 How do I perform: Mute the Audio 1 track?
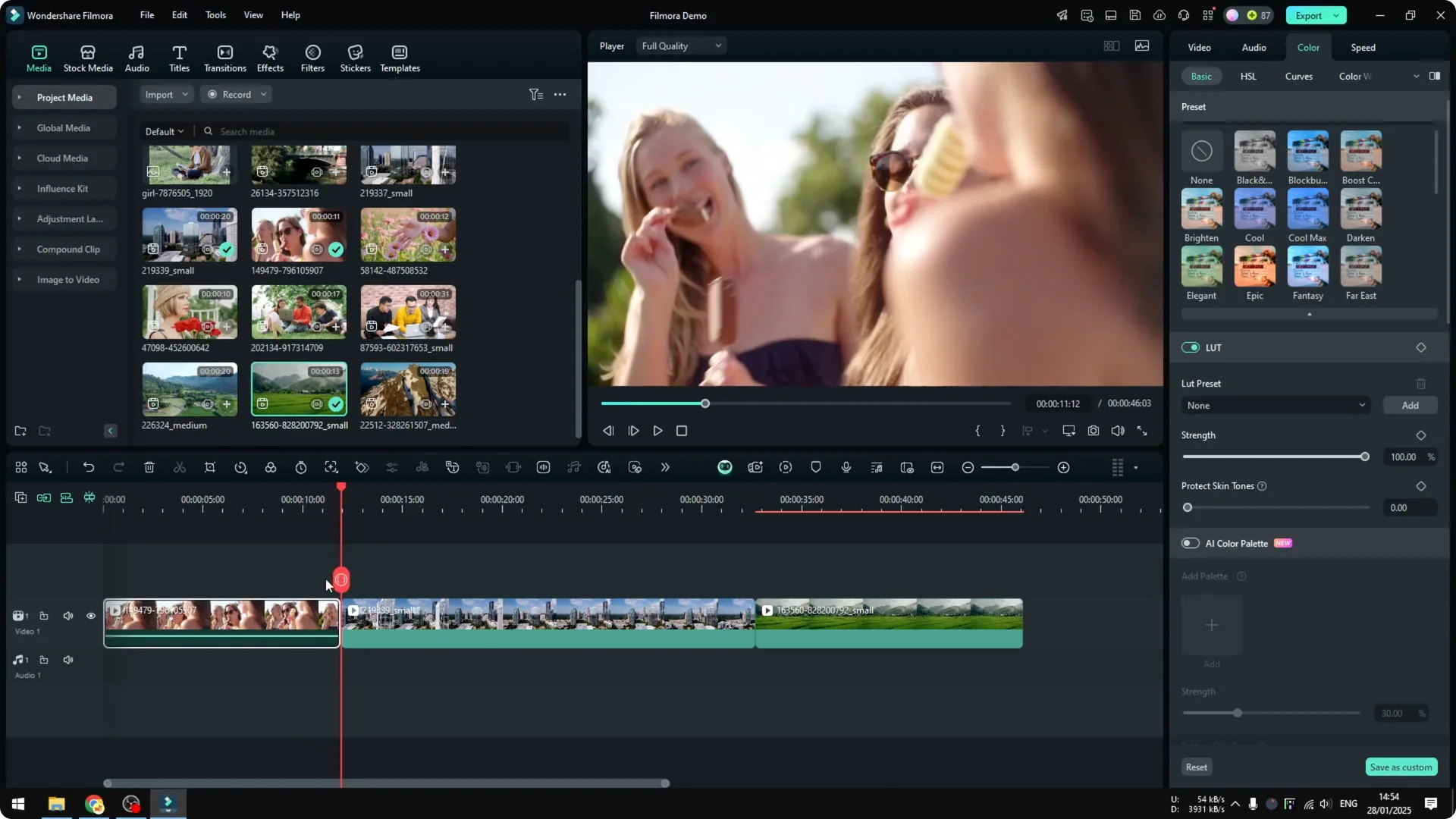tap(67, 659)
